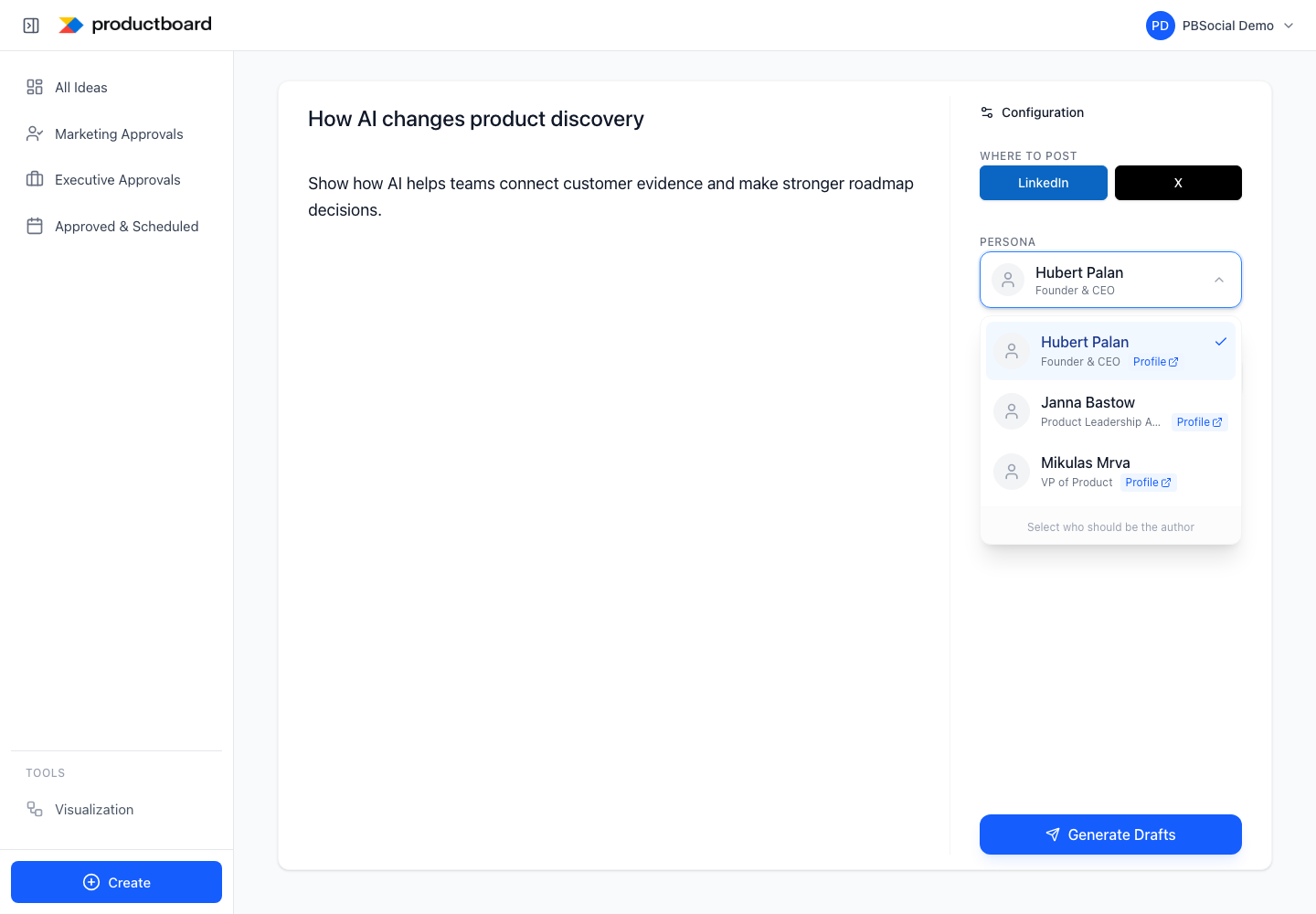Image resolution: width=1316 pixels, height=914 pixels.
Task: Click the plus icon on the Create button
Action: [91, 882]
